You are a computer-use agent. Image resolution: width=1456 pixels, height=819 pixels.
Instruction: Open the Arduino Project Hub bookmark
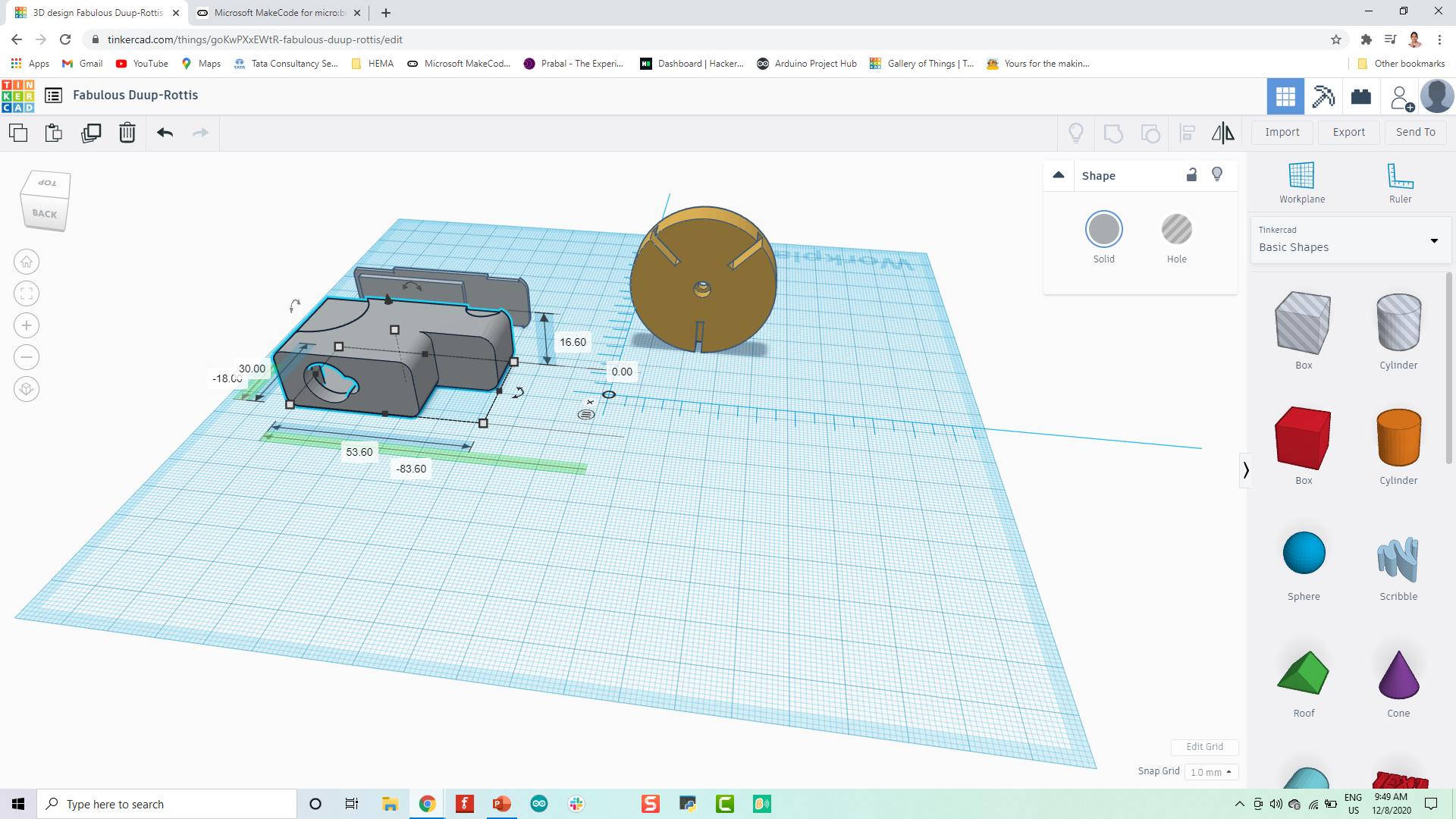tap(807, 64)
